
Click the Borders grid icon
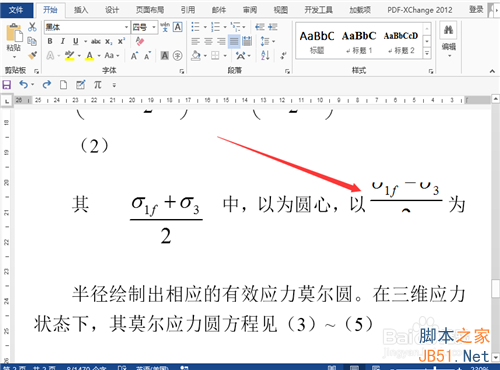[215, 55]
